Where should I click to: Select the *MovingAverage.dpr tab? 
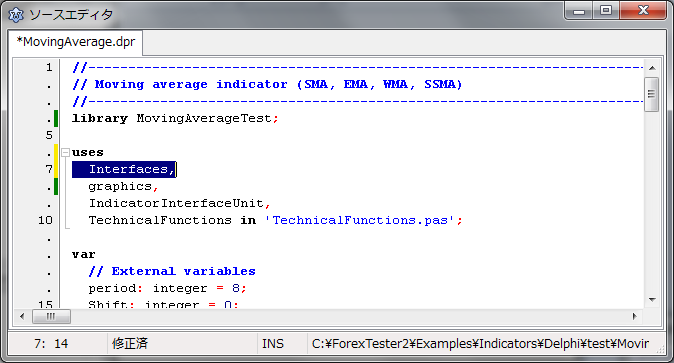click(x=76, y=42)
